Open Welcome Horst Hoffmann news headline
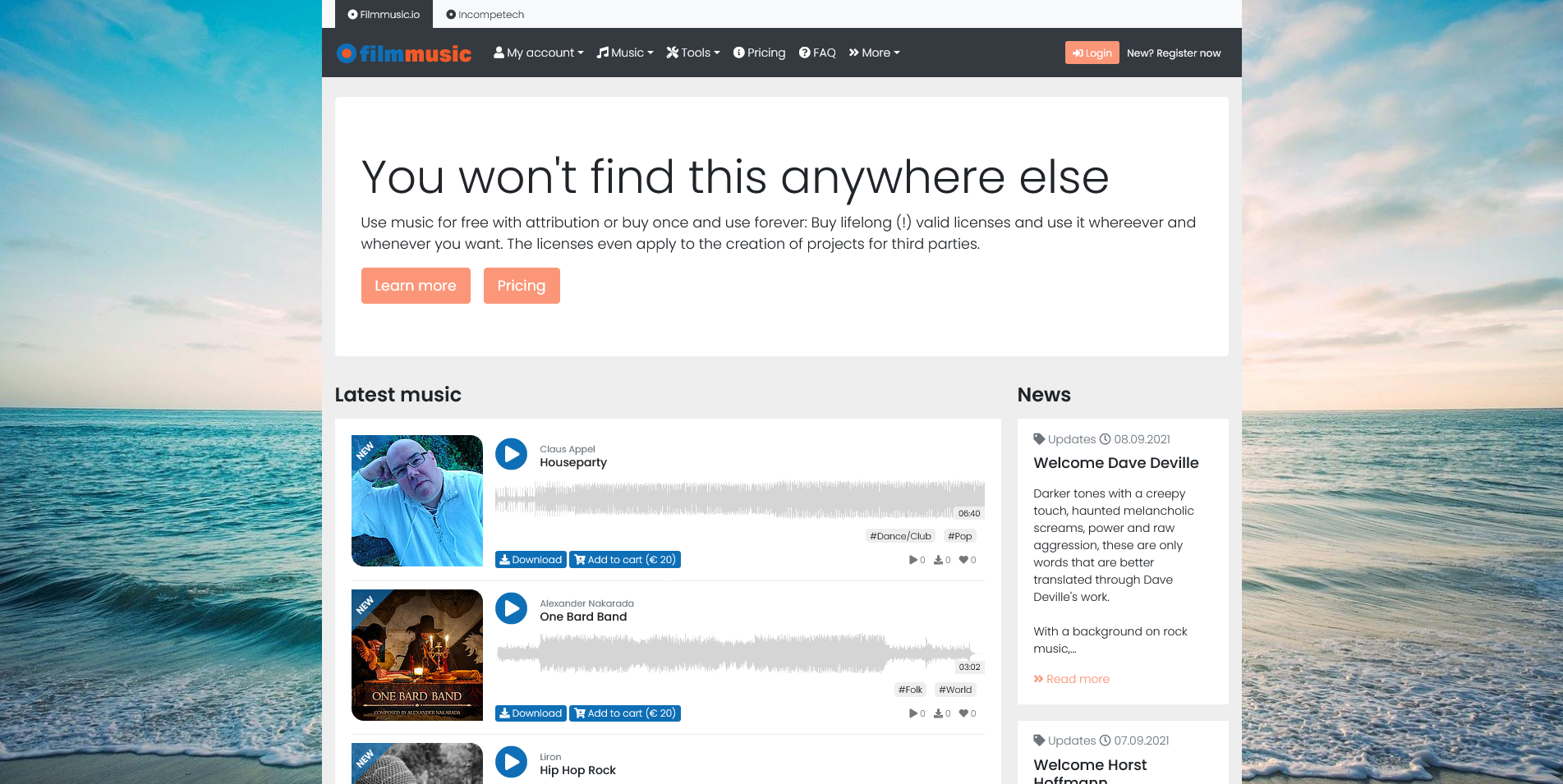The height and width of the screenshot is (784, 1563). (x=1091, y=770)
